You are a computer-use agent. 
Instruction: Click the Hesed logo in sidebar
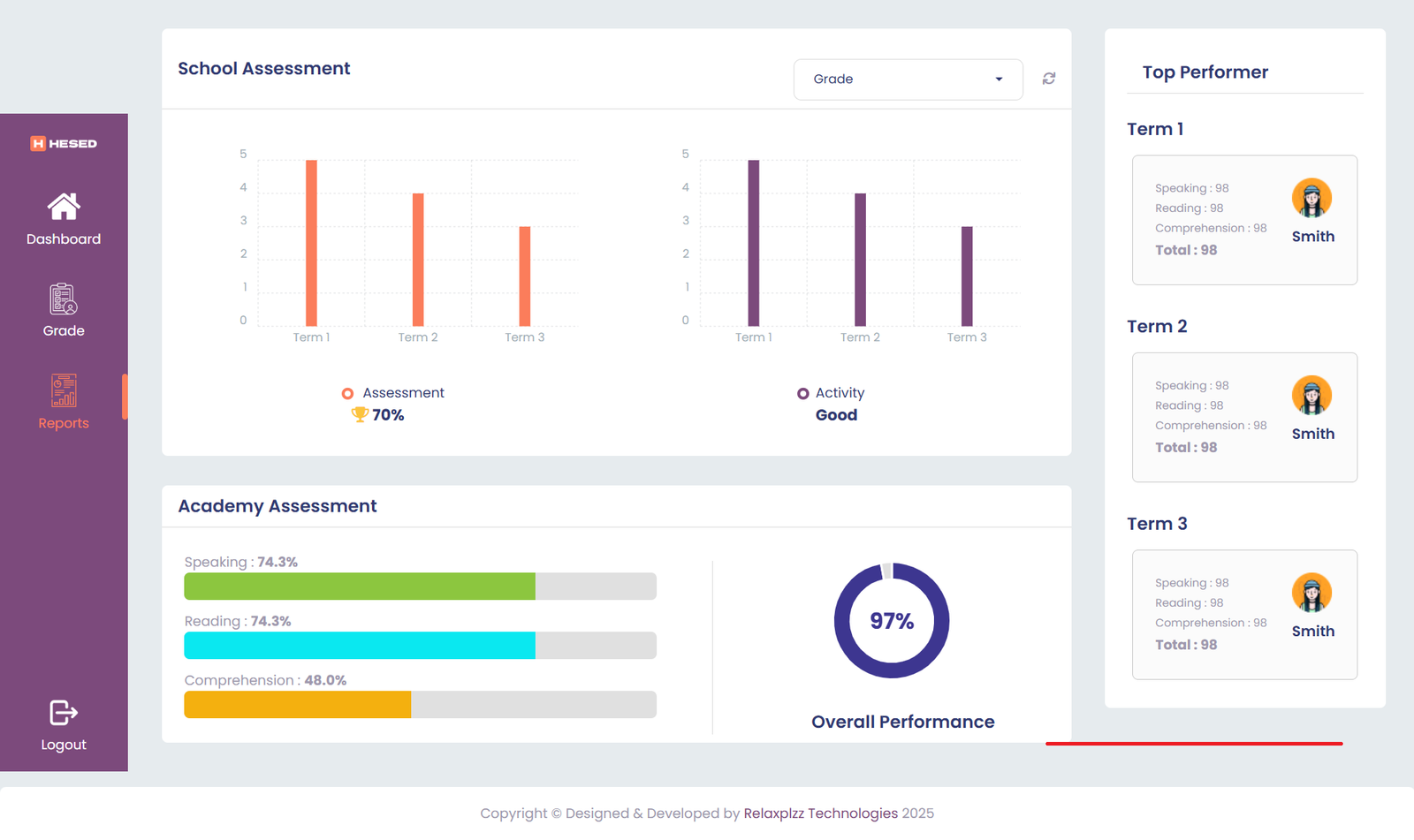[64, 143]
